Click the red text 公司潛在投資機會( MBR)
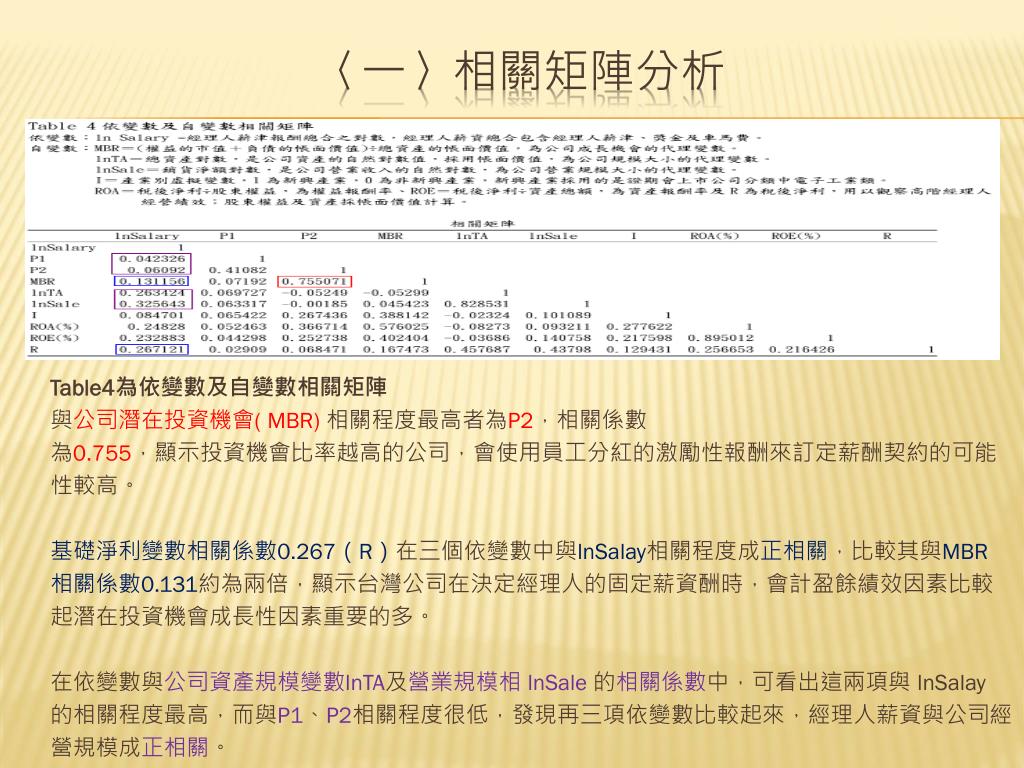This screenshot has width=1024, height=768. 197,419
